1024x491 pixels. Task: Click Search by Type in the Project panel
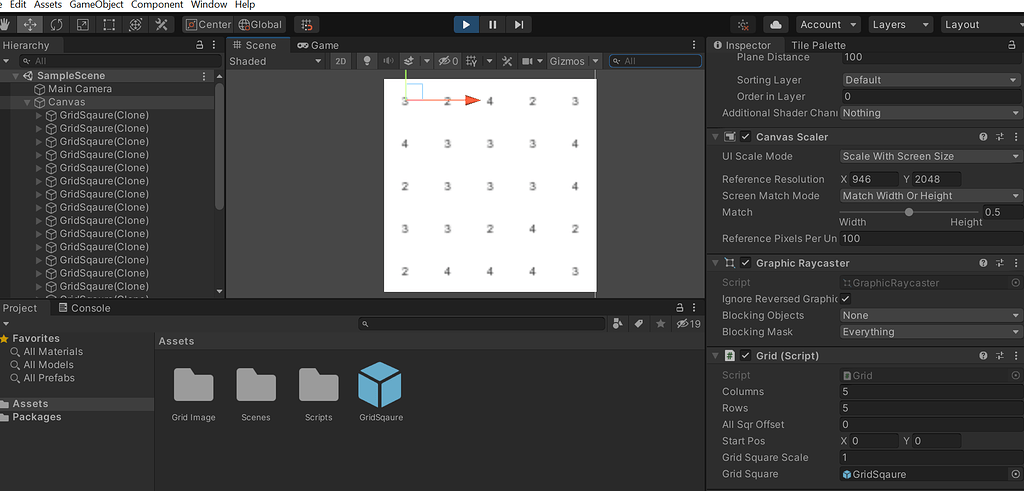click(617, 324)
